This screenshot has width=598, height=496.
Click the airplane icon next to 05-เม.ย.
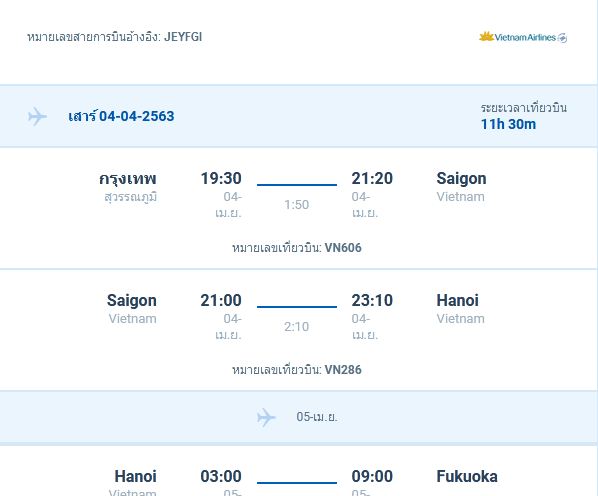point(266,417)
